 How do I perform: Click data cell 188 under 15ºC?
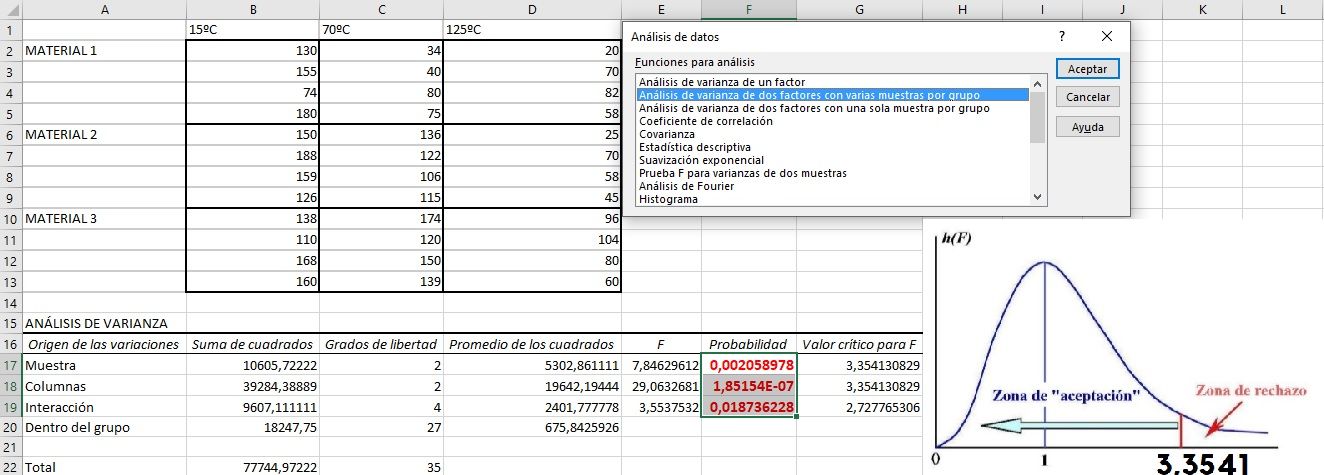[x=253, y=155]
